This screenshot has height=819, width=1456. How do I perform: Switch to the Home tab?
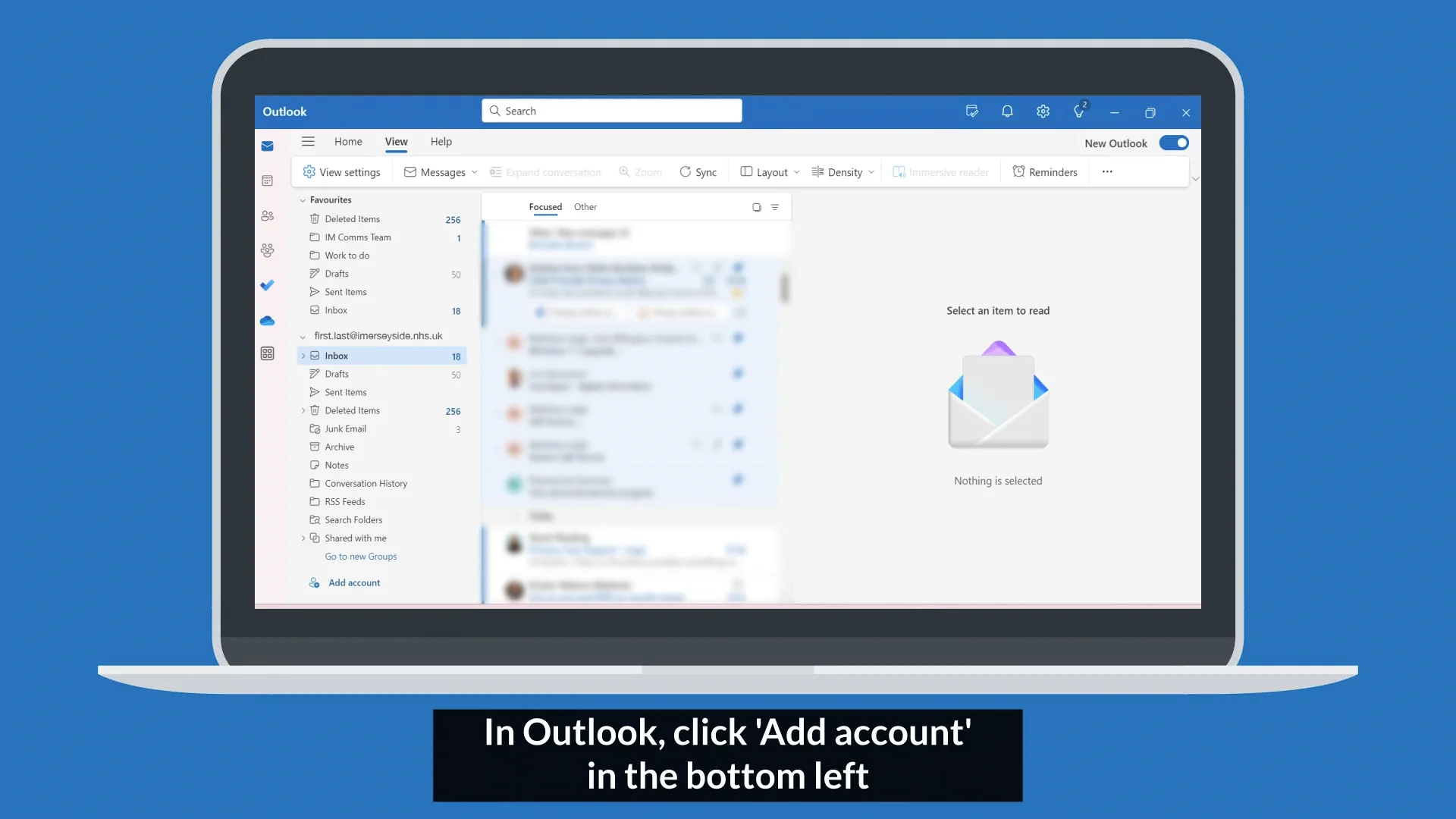[x=348, y=142]
